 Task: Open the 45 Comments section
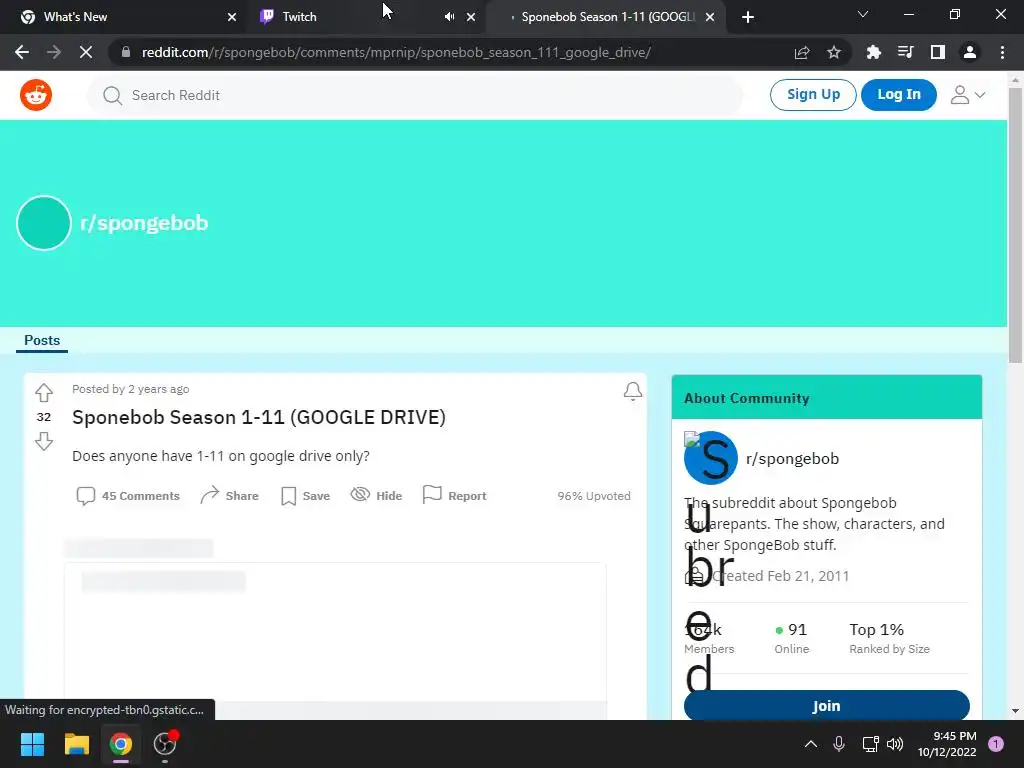(128, 496)
